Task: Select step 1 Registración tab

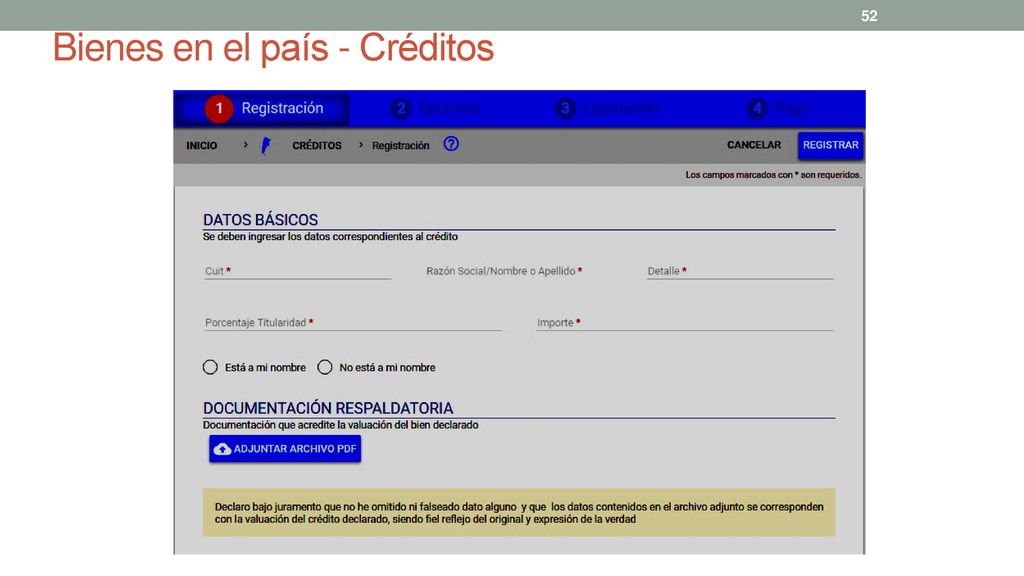Action: click(262, 108)
